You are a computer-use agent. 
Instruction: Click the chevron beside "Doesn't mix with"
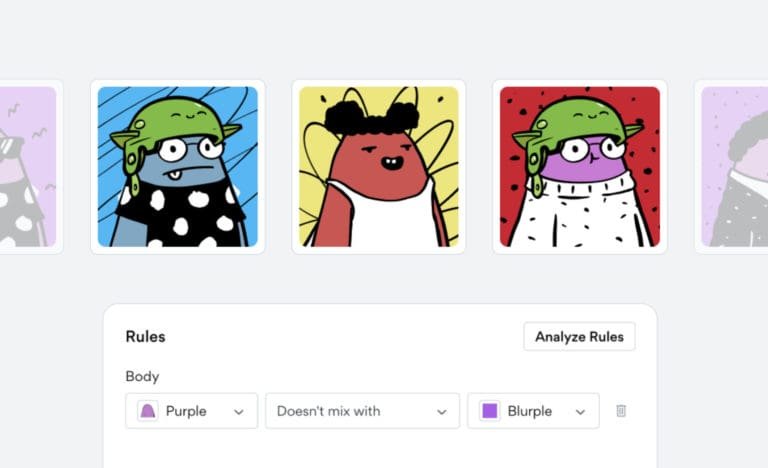[x=441, y=411]
